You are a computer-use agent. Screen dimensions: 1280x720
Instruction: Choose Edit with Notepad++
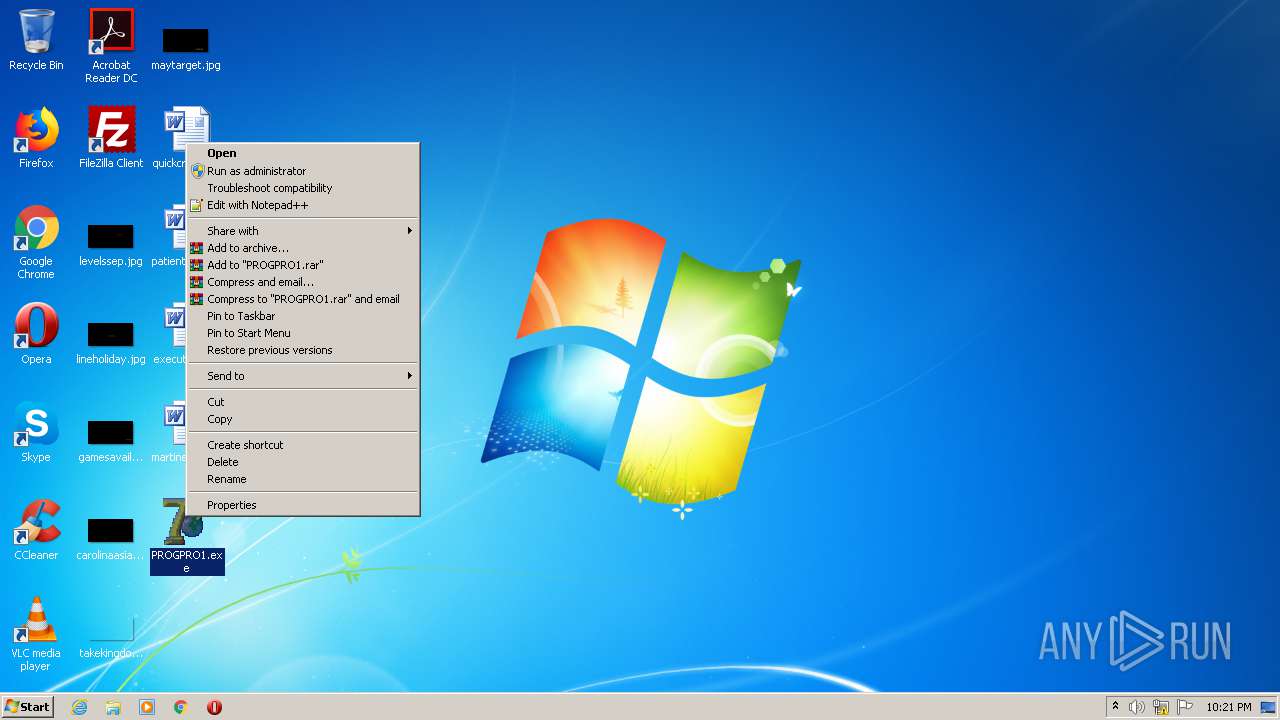pyautogui.click(x=303, y=205)
